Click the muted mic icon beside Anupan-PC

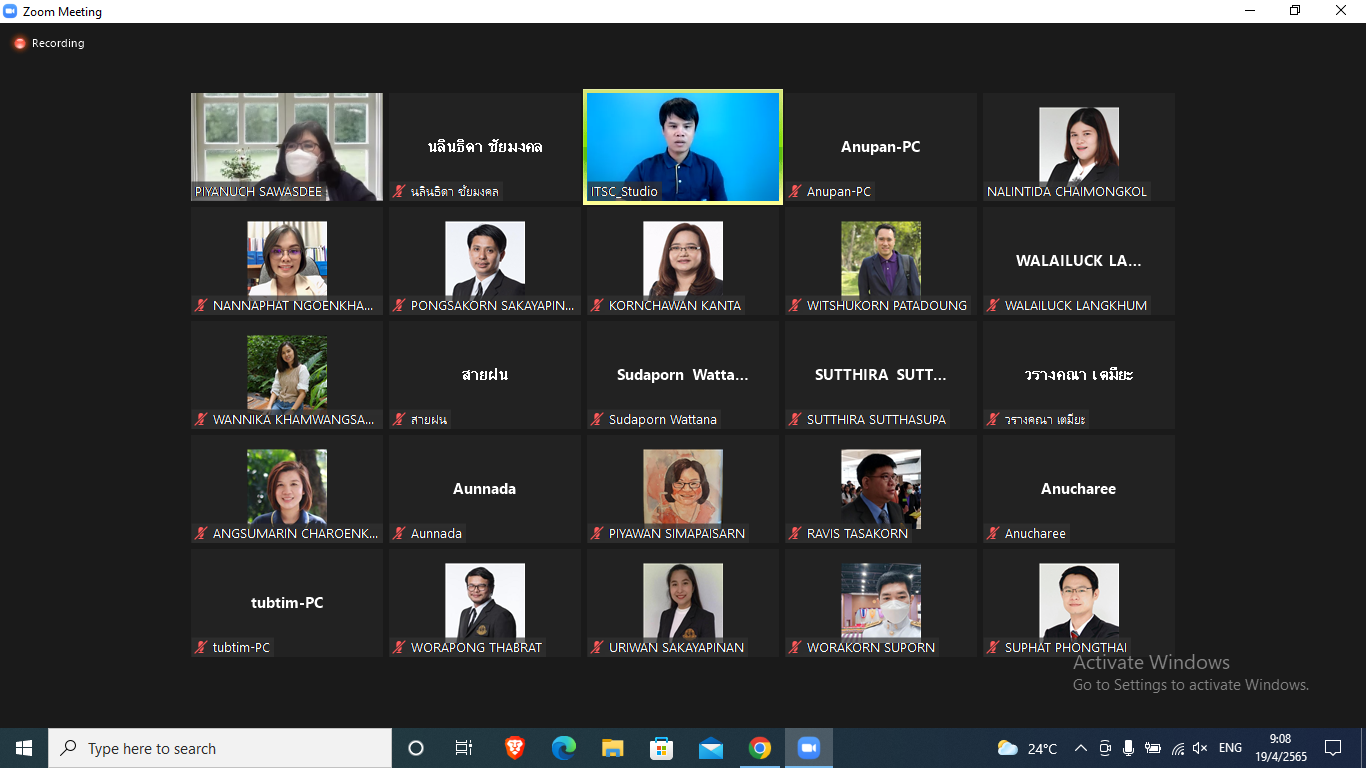(796, 191)
